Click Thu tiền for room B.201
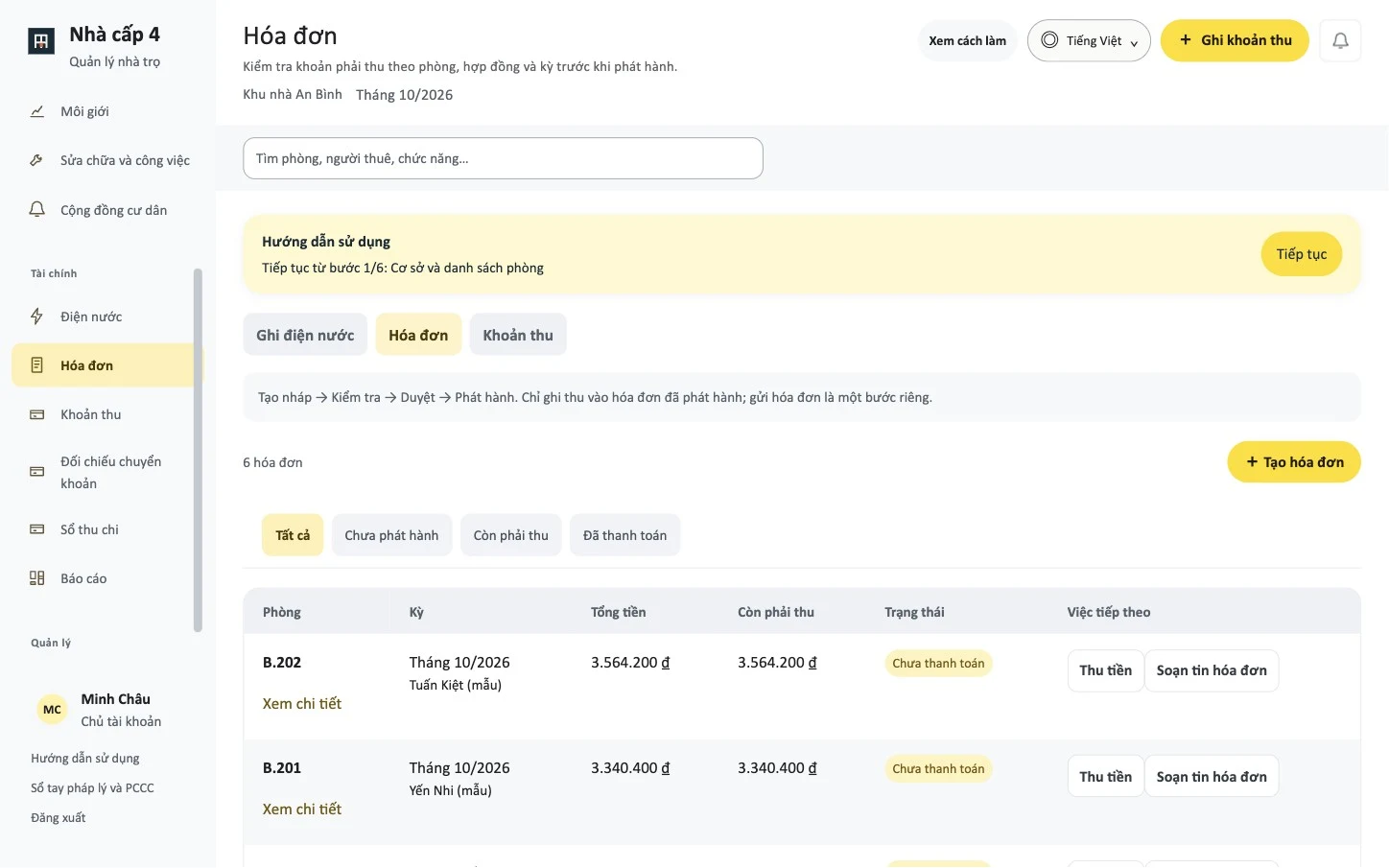1389x868 pixels. (1105, 777)
